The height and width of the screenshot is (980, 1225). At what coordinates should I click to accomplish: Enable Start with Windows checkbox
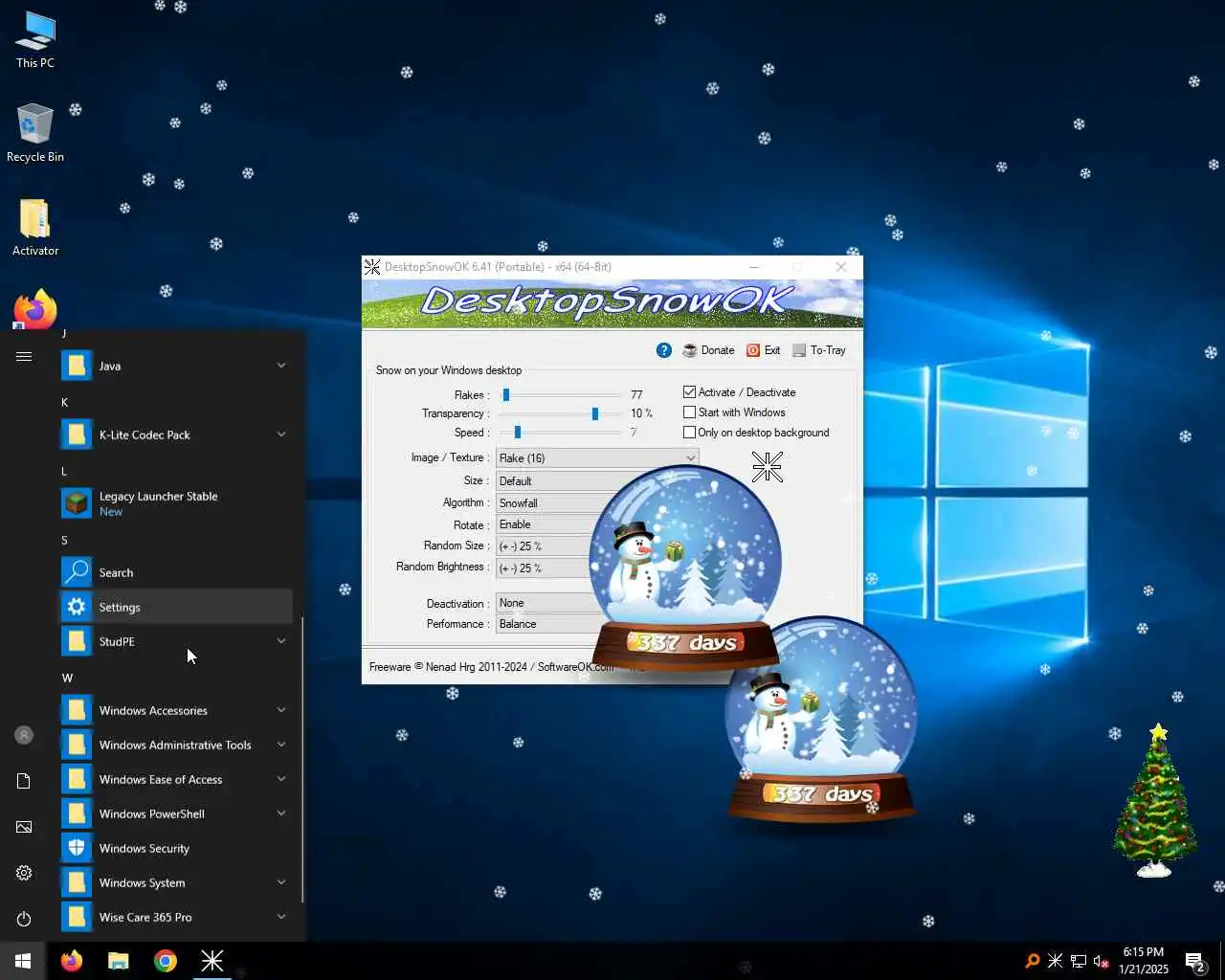[x=734, y=412]
